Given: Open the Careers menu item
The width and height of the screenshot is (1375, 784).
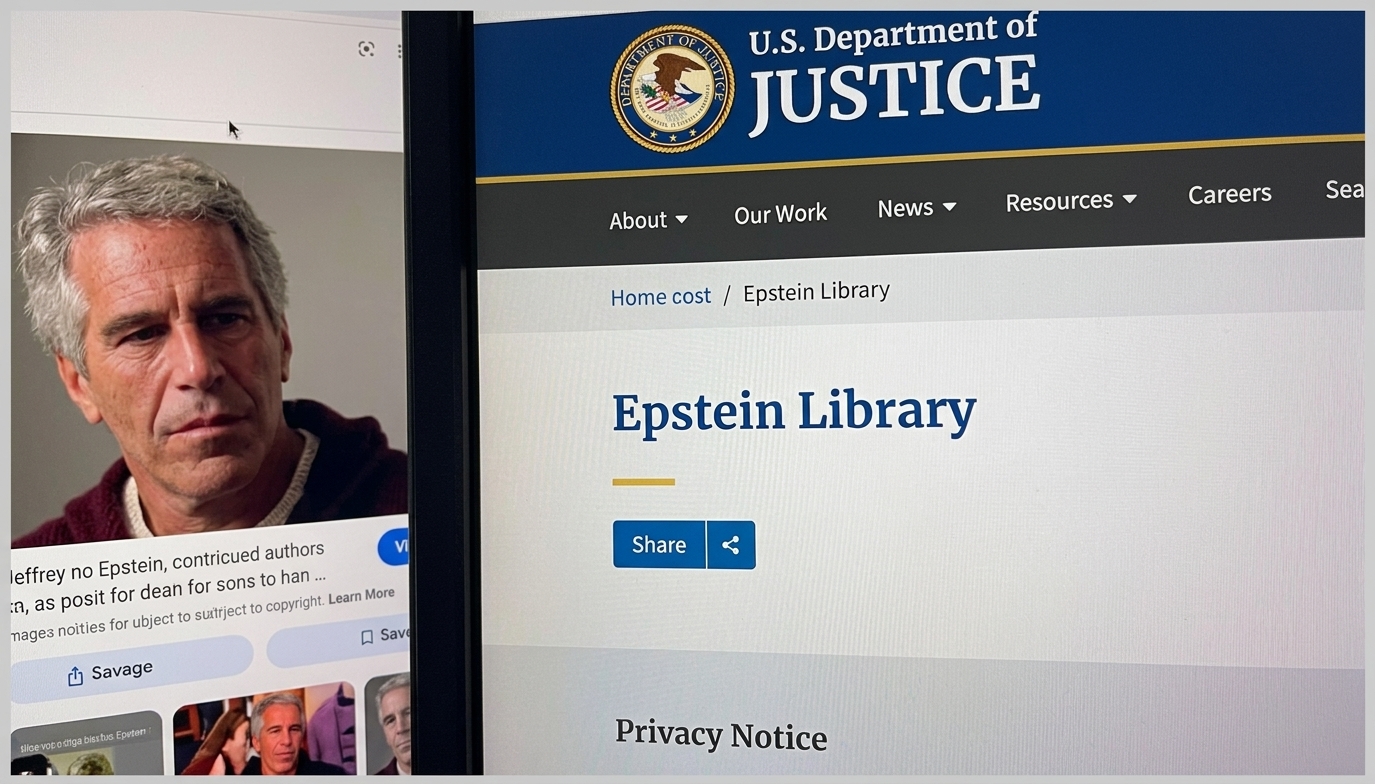Looking at the screenshot, I should click(x=1229, y=194).
